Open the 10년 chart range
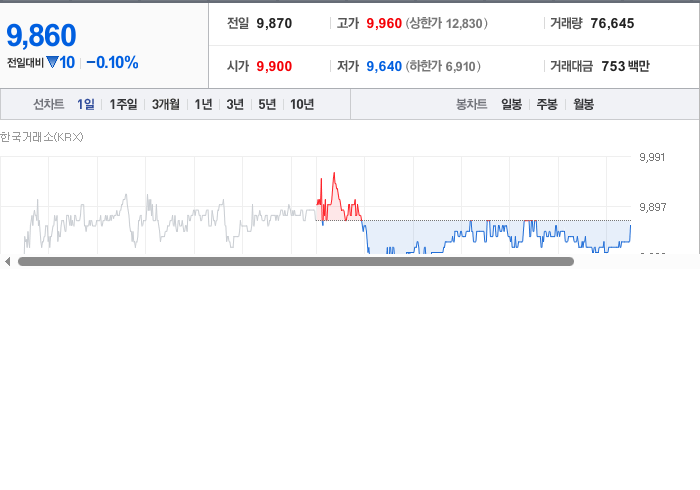This screenshot has height=490, width=700. [x=302, y=104]
